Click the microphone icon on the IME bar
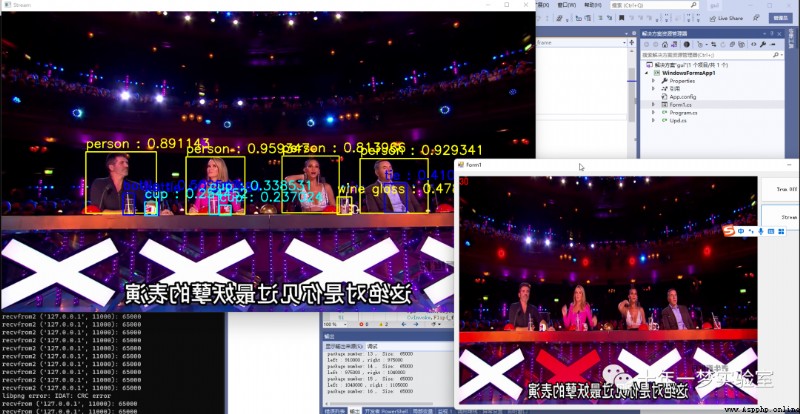The height and width of the screenshot is (414, 800). (761, 231)
